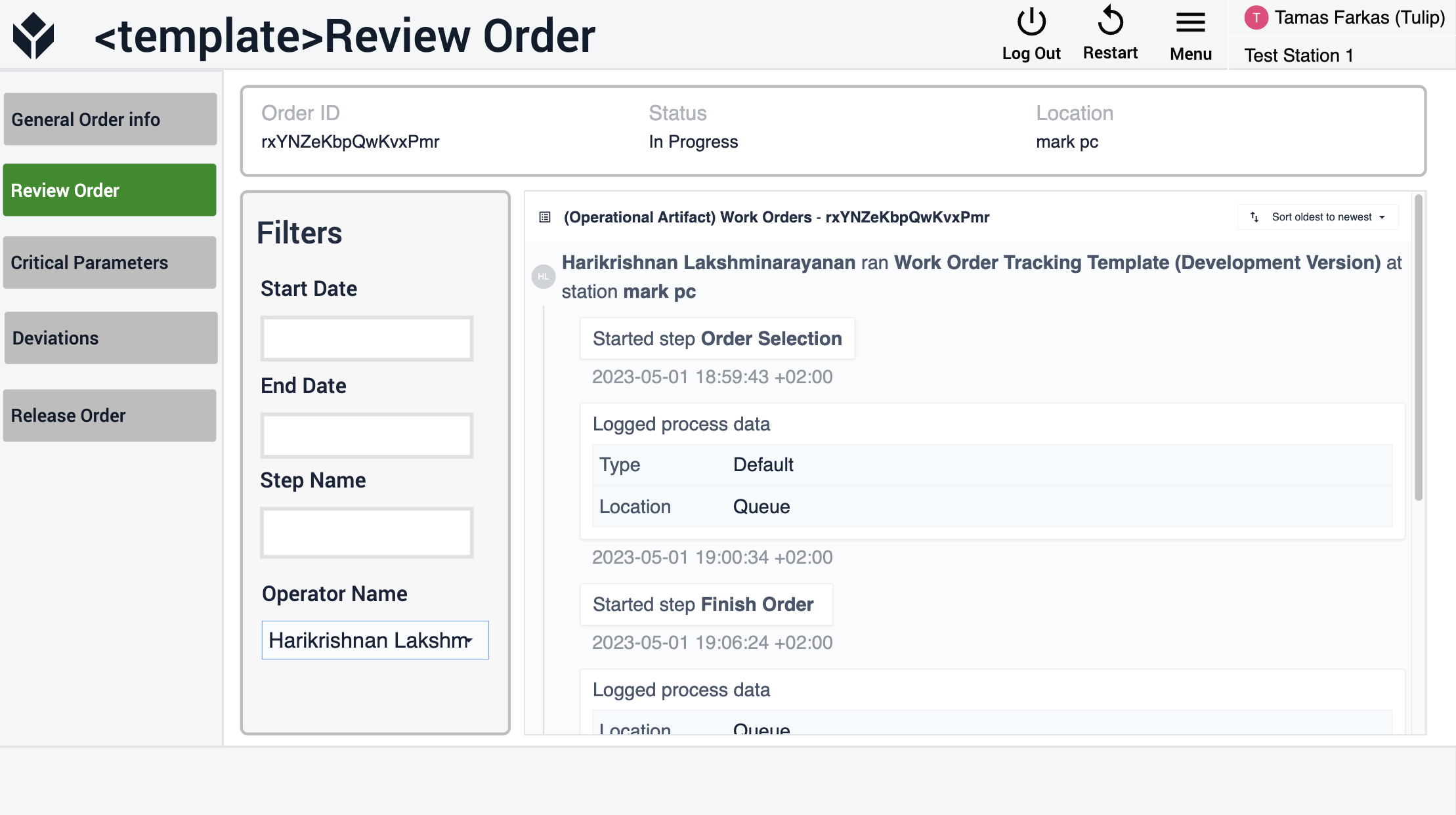The image size is (1456, 815).
Task: Select the Review Order tab
Action: 110,190
